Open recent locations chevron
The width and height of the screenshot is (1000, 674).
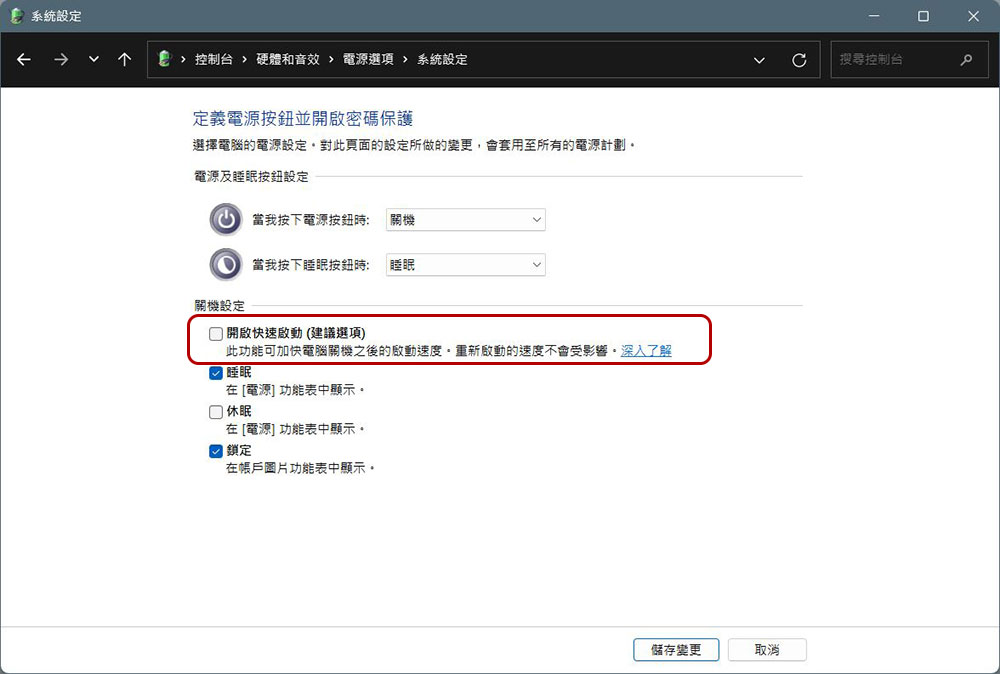94,59
